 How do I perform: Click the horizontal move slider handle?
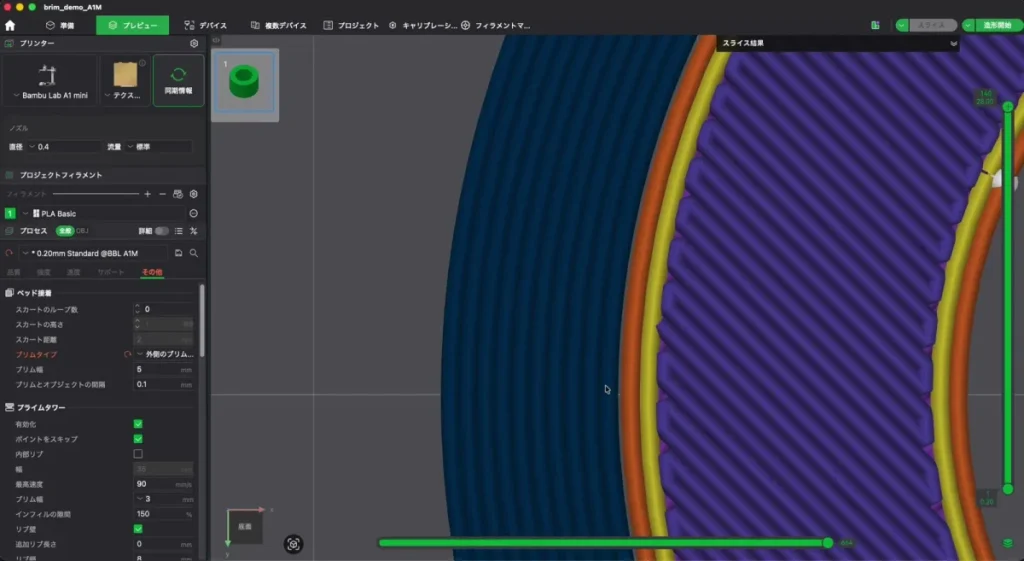(x=828, y=543)
